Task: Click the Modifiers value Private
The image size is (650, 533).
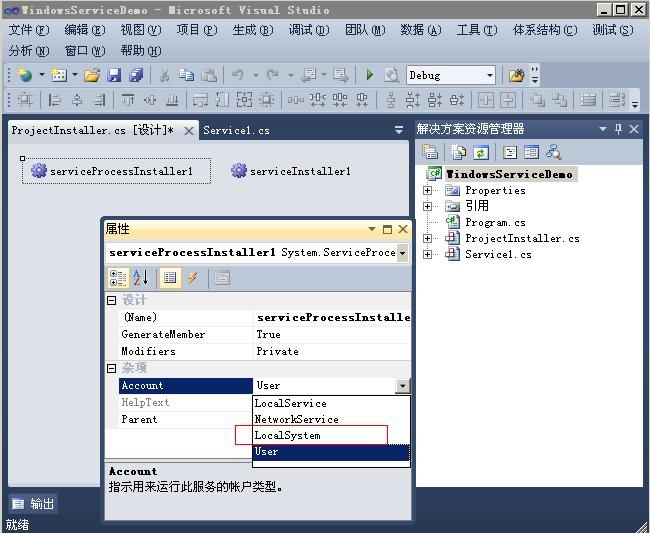Action: pos(332,351)
